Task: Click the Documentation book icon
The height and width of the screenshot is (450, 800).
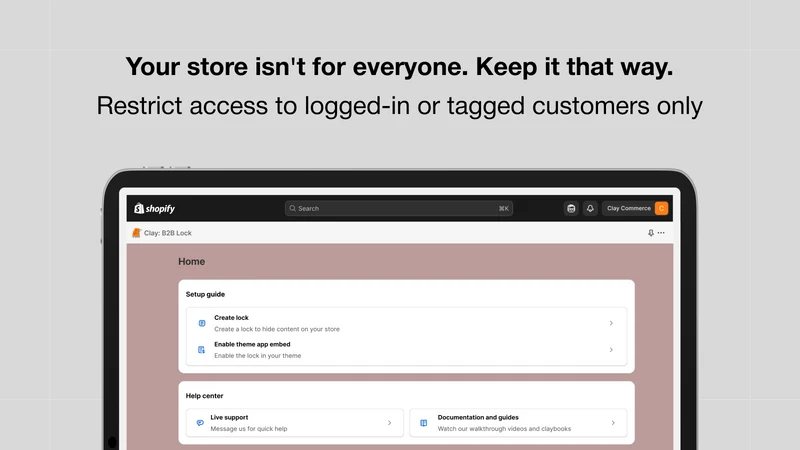Action: (x=423, y=422)
